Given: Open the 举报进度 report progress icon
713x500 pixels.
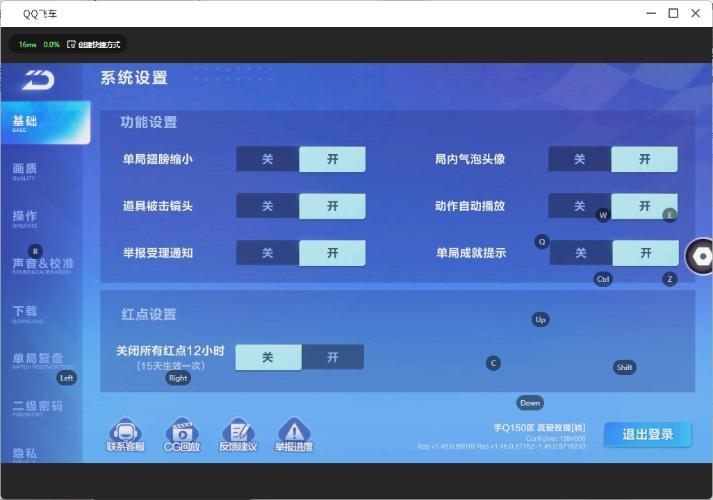Looking at the screenshot, I should point(294,432).
